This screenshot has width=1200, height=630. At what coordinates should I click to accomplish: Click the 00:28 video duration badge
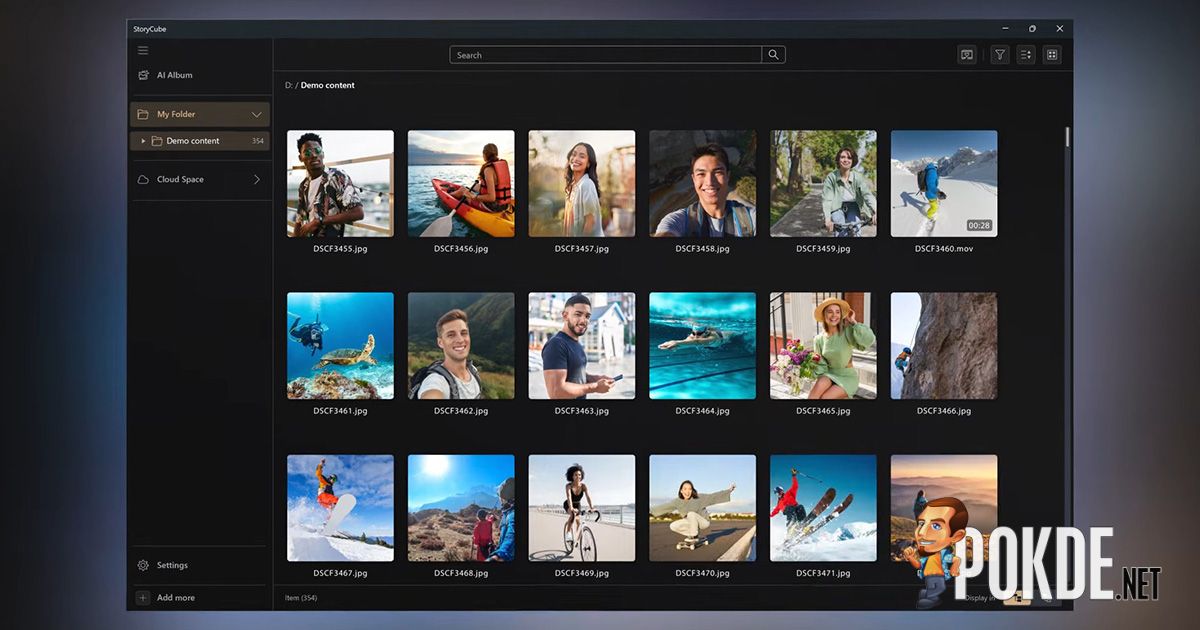(x=979, y=225)
